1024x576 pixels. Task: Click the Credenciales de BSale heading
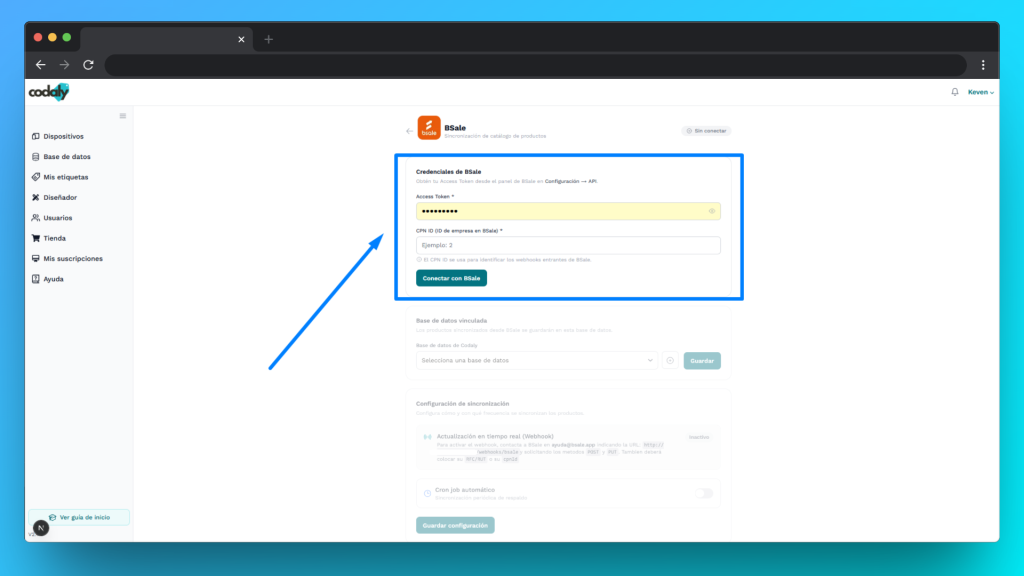[449, 172]
